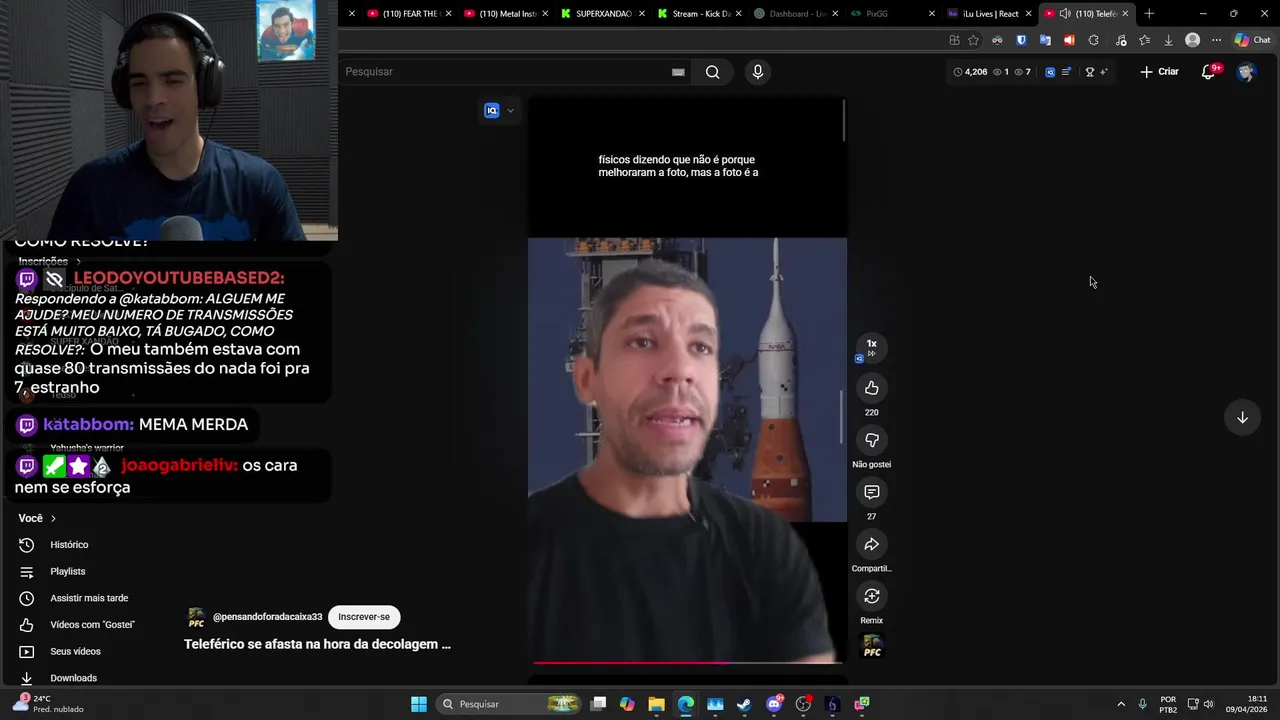This screenshot has height=720, width=1280.
Task: Expand the Você section chevron
Action: pyautogui.click(x=53, y=519)
